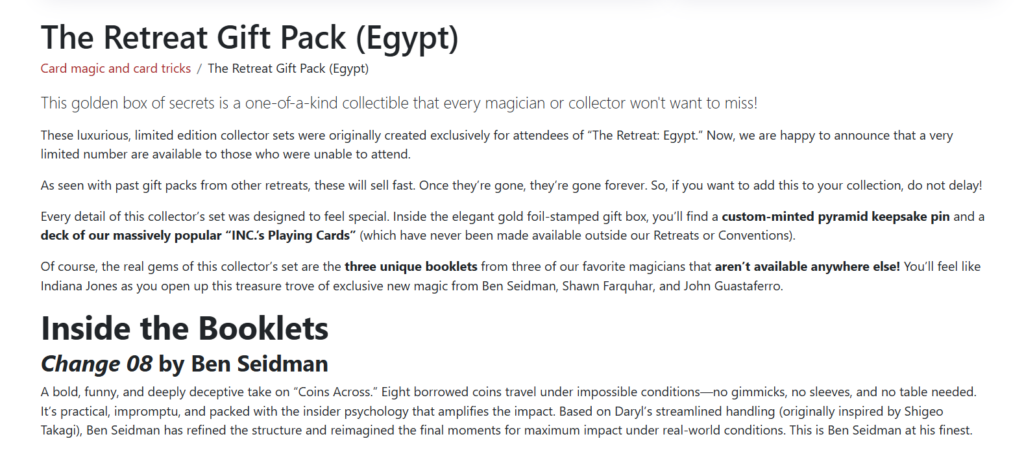Click the Coins Across description paragraph
This screenshot has height=454, width=1024.
[509, 412]
